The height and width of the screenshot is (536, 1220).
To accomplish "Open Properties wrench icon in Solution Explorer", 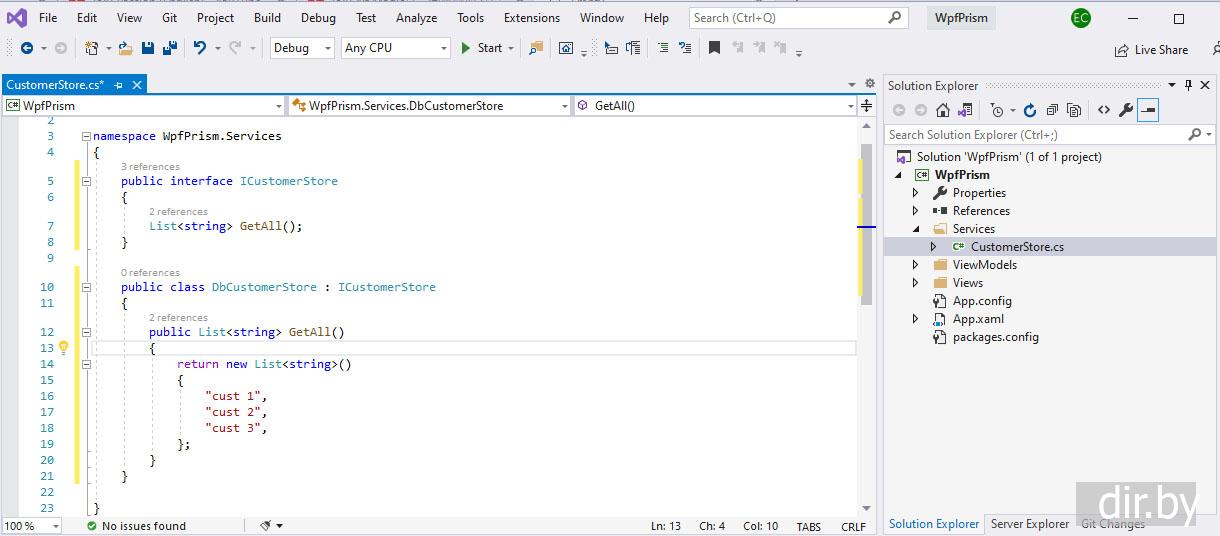I will click(x=1126, y=110).
